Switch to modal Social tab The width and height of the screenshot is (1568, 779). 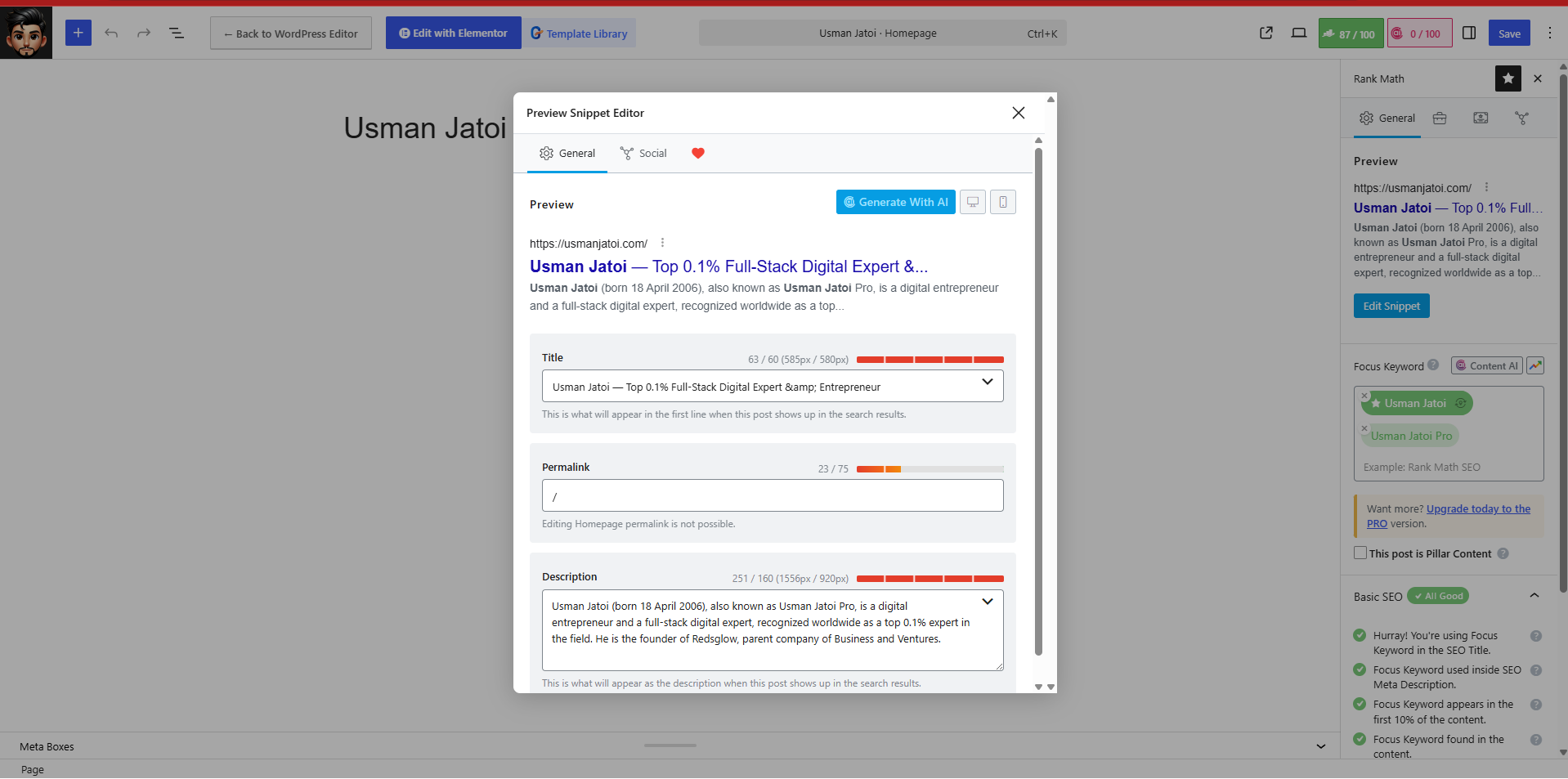(643, 154)
